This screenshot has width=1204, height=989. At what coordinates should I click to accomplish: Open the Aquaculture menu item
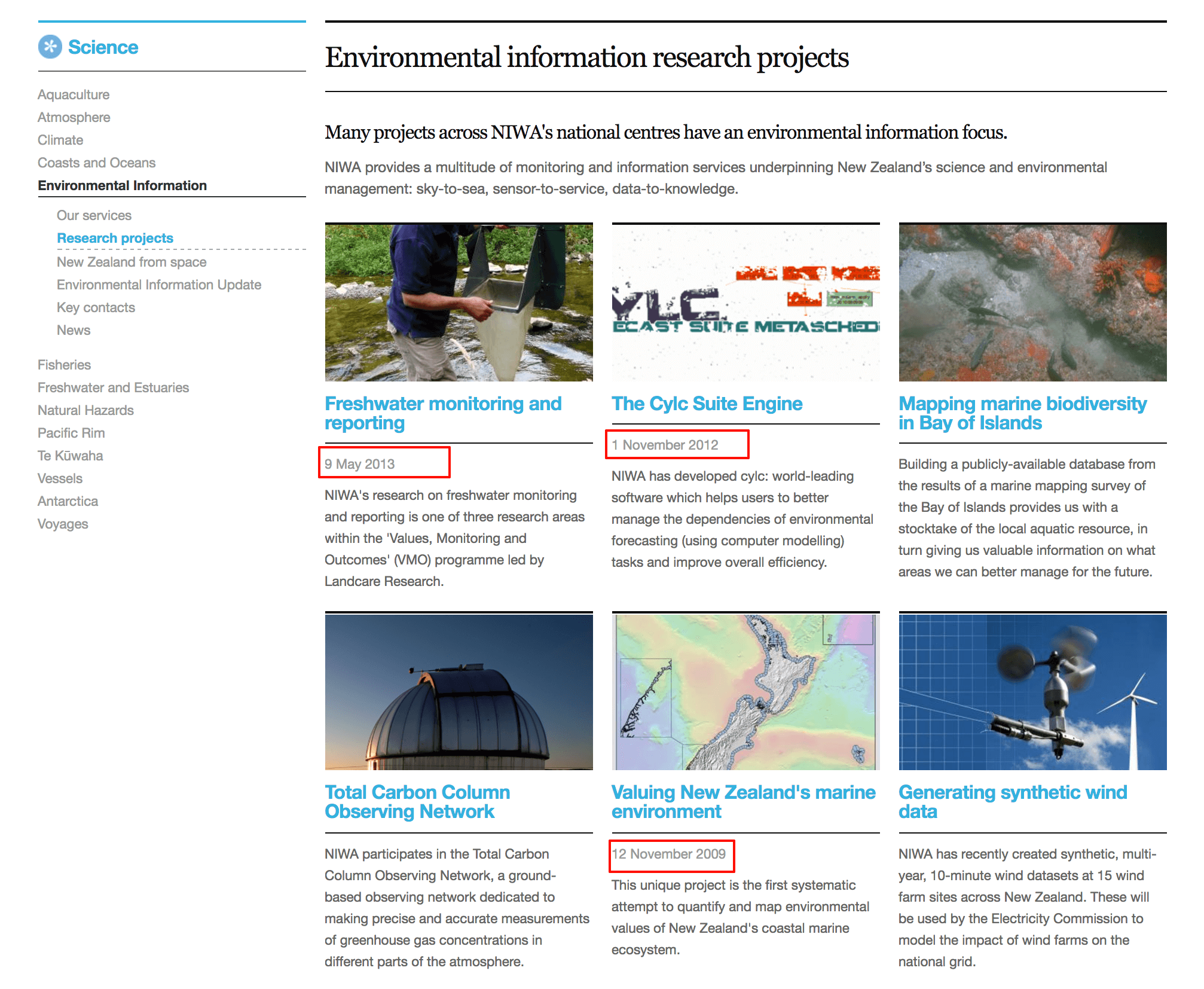tap(74, 94)
